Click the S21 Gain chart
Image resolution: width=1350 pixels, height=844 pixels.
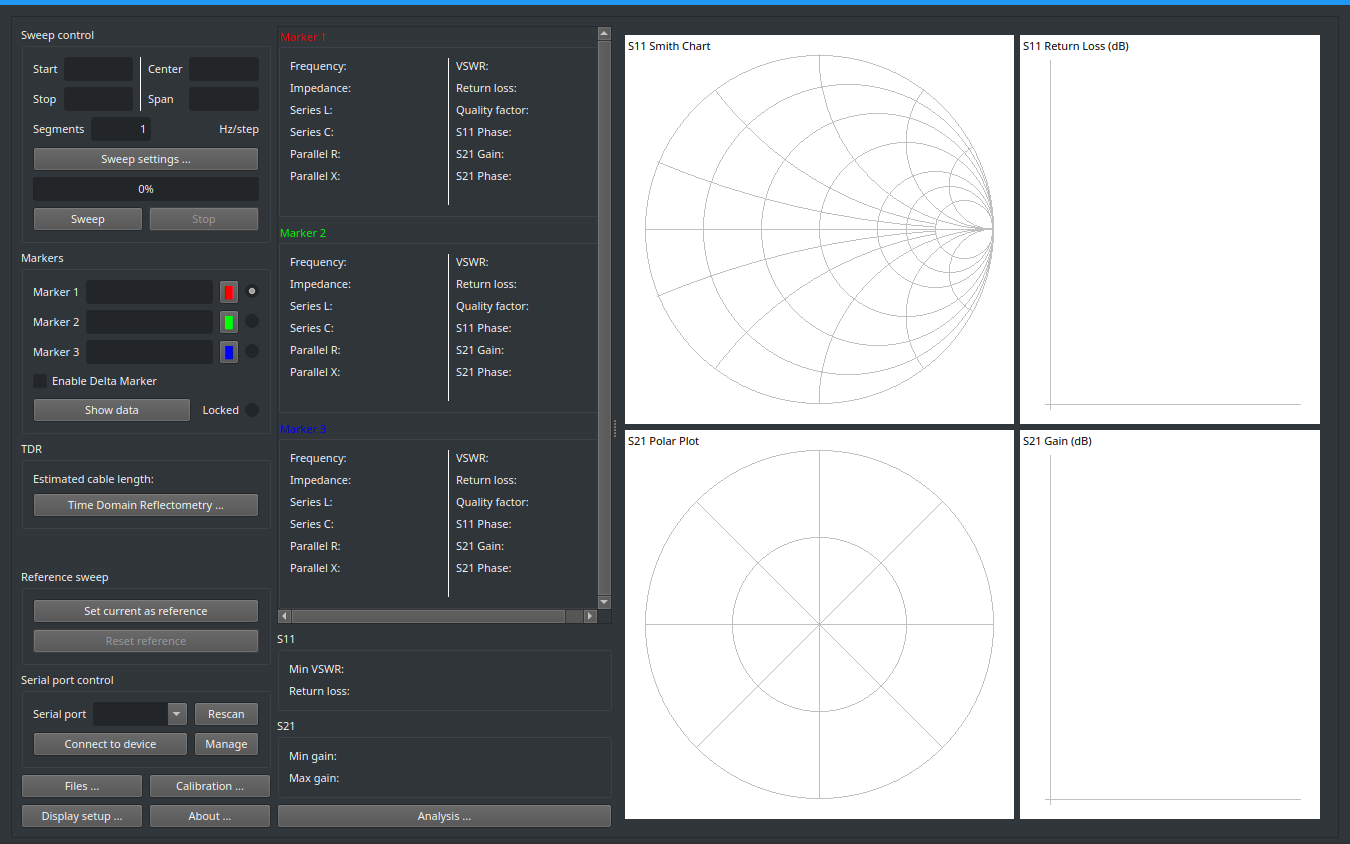point(1170,624)
